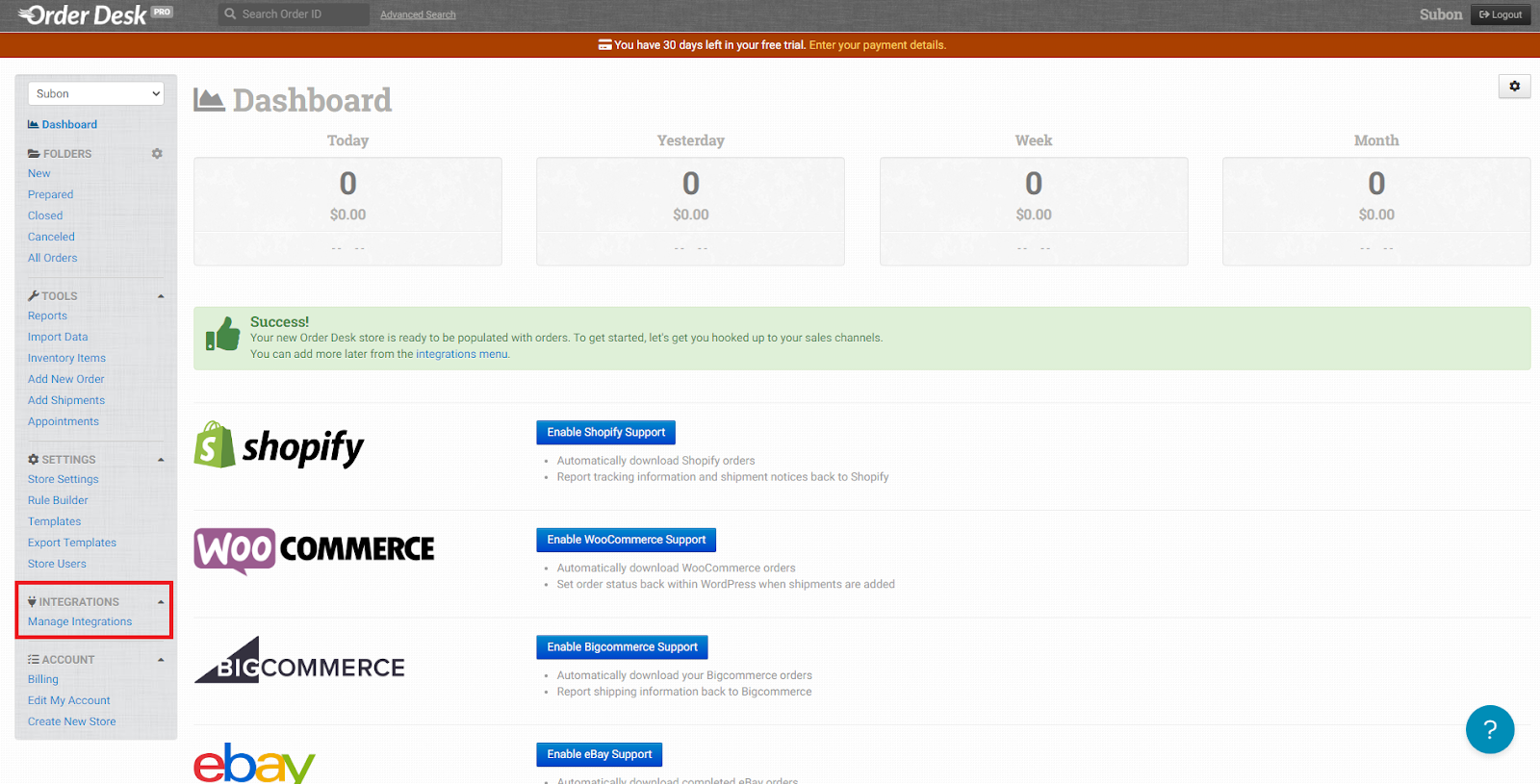Viewport: 1540px width, 784px height.
Task: Click the Yesterday stats card
Action: [x=690, y=212]
